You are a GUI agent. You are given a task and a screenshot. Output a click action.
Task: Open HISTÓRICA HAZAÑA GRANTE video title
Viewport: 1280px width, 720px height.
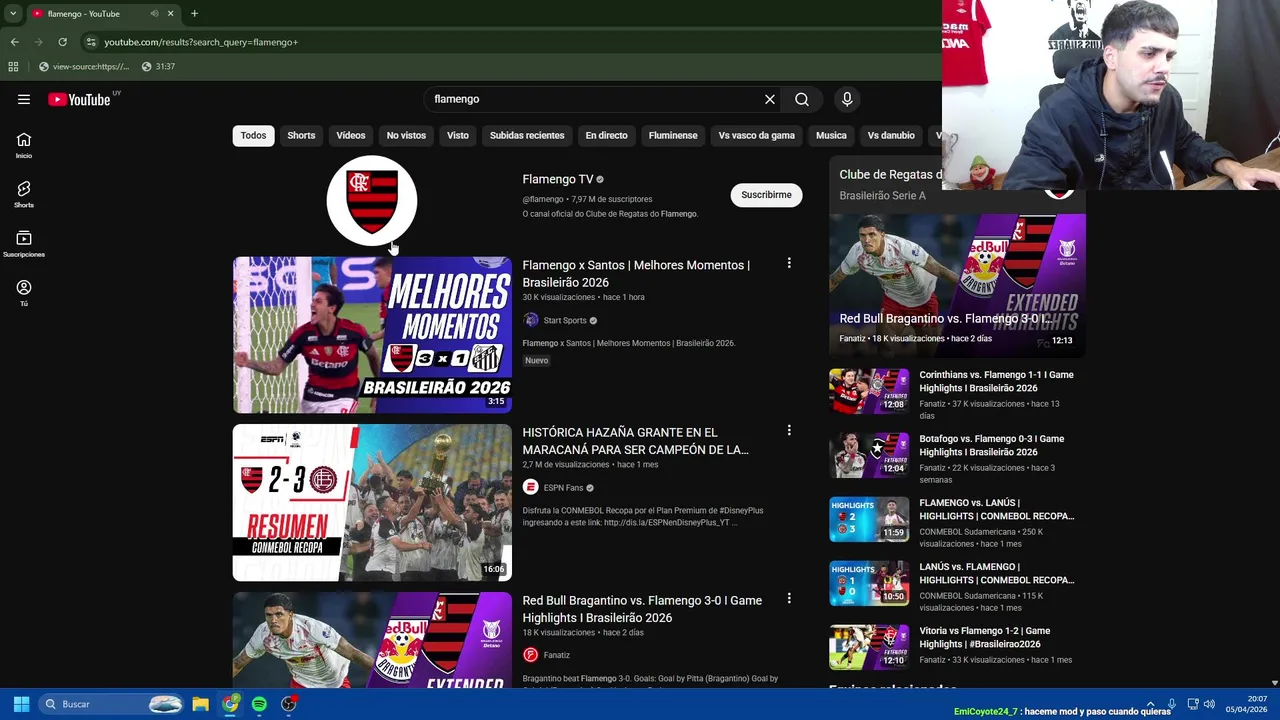[x=635, y=441]
